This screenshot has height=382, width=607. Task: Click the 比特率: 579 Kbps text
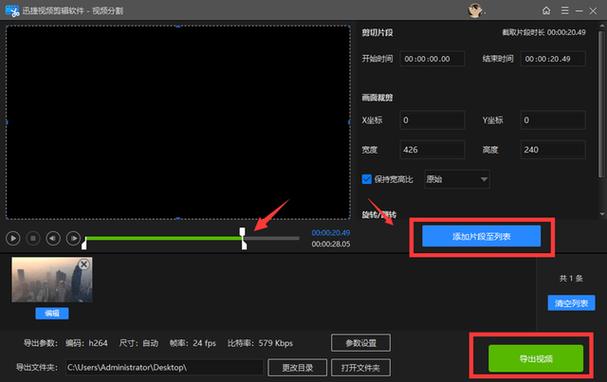[x=260, y=343]
